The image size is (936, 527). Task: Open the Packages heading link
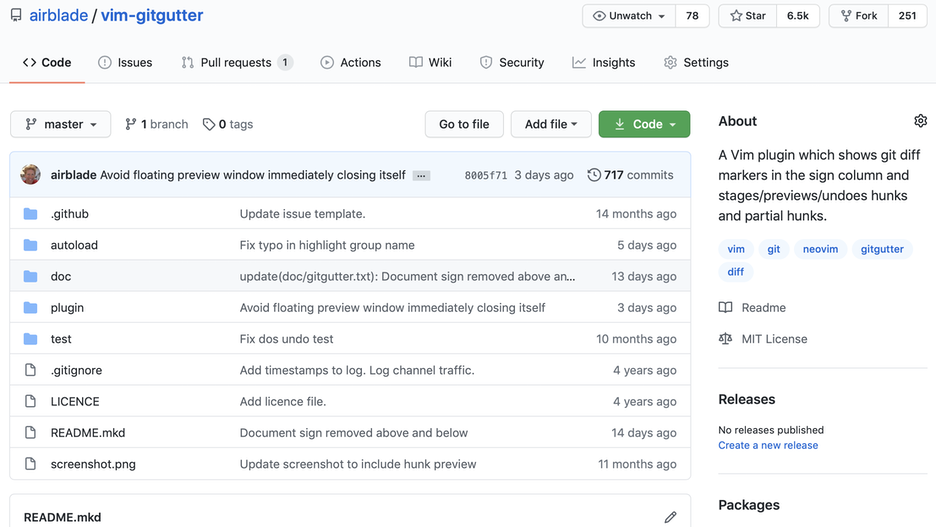749,505
